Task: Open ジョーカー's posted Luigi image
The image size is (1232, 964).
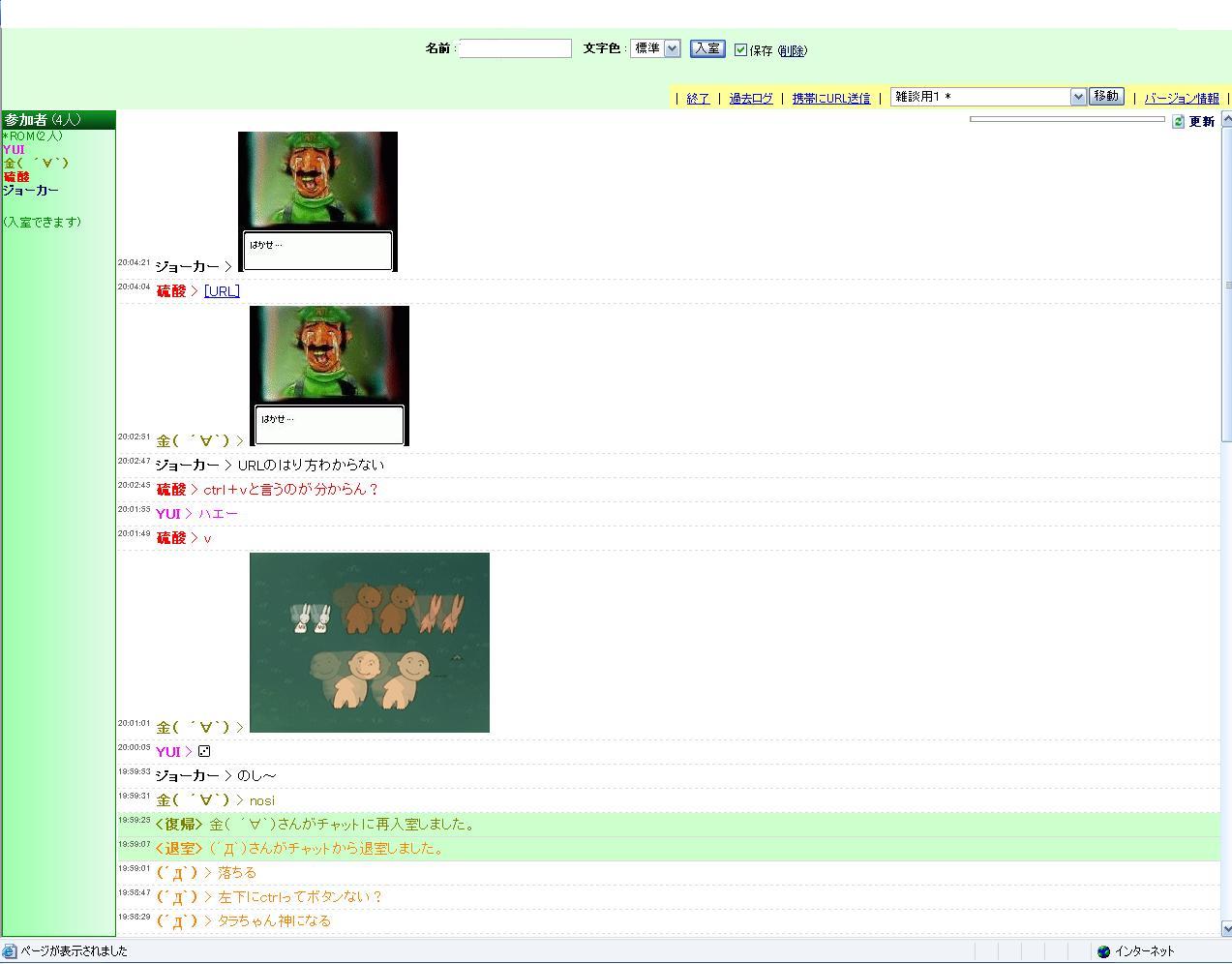Action: [x=317, y=202]
